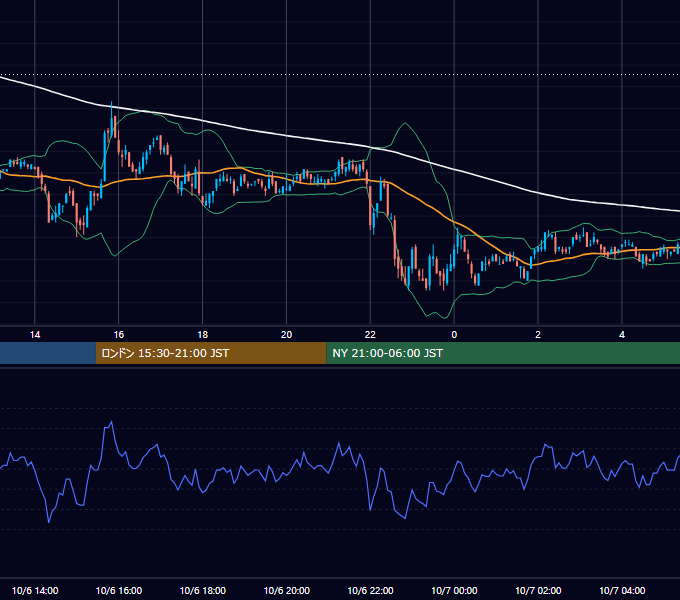Click the 10/6 14:00 date label
Viewport: 680px width, 600px height.
35,590
